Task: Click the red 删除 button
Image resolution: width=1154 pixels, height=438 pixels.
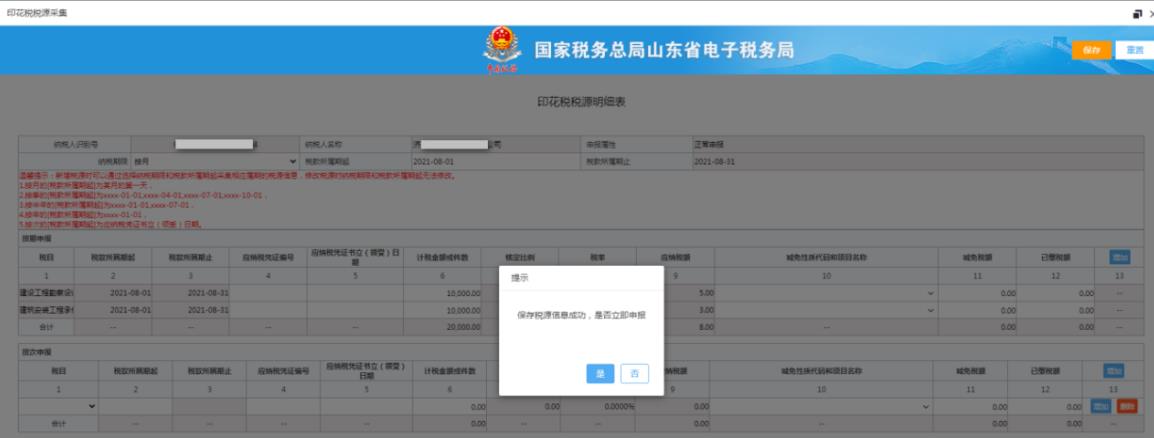Action: coord(1126,407)
